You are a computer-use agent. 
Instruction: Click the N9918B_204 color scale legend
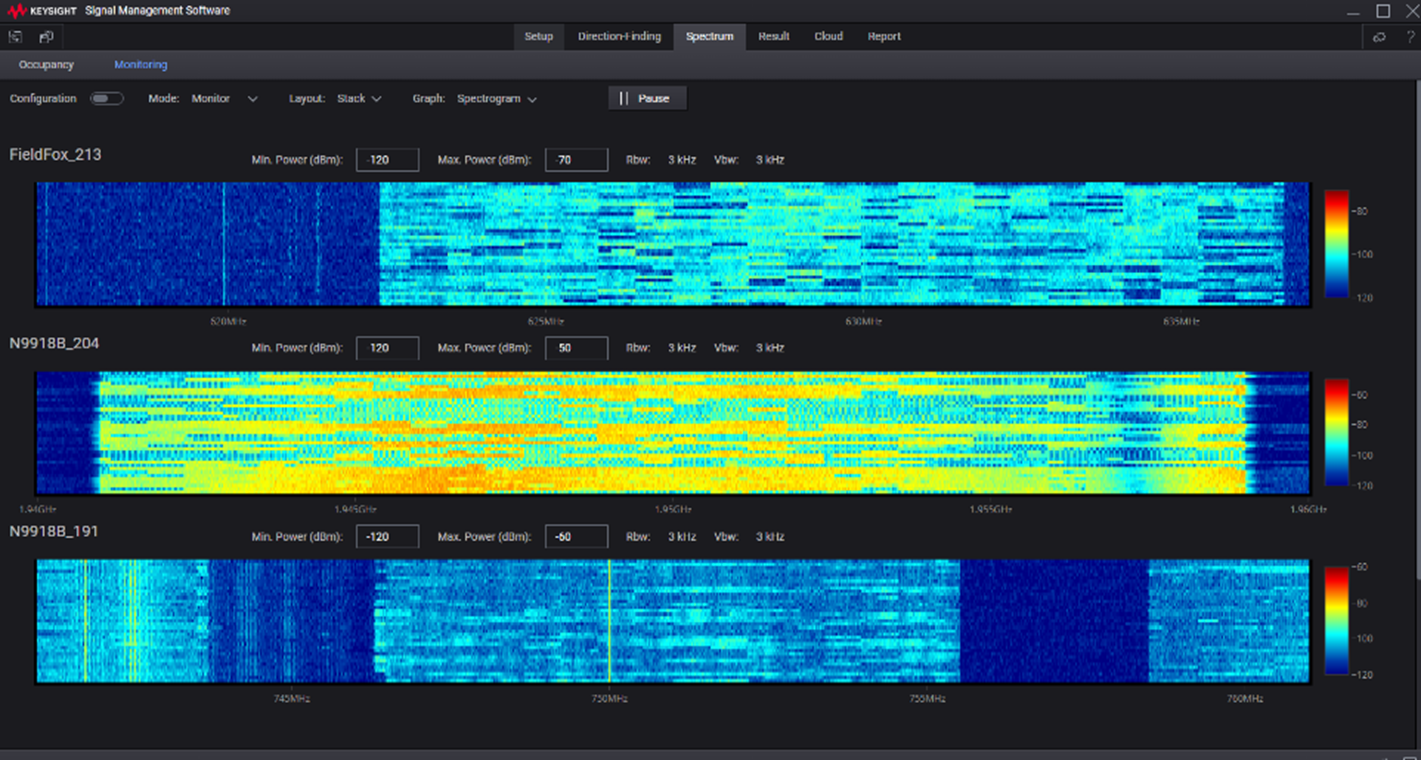click(1335, 433)
